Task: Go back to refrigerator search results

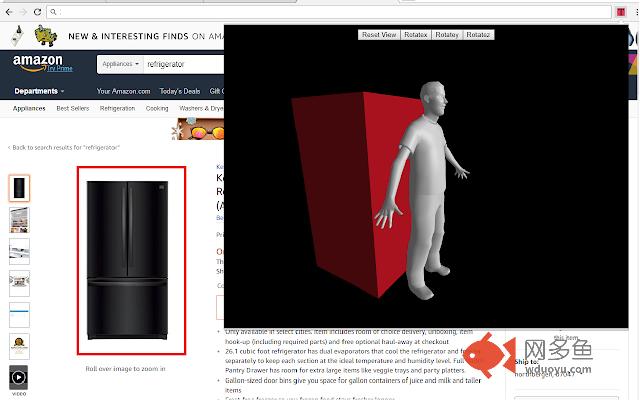Action: coord(64,147)
